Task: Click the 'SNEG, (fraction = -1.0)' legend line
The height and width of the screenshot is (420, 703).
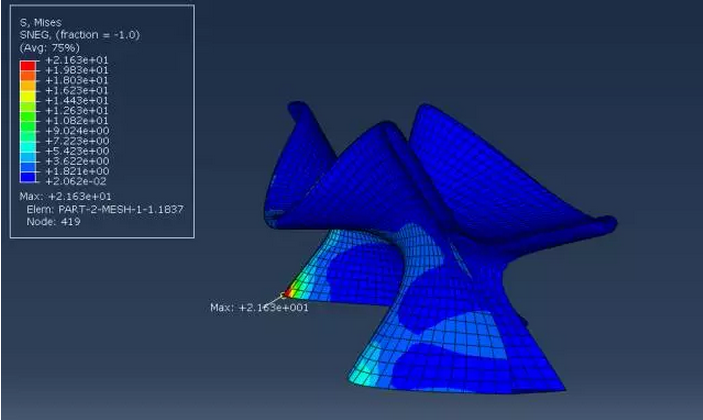Action: pos(79,35)
